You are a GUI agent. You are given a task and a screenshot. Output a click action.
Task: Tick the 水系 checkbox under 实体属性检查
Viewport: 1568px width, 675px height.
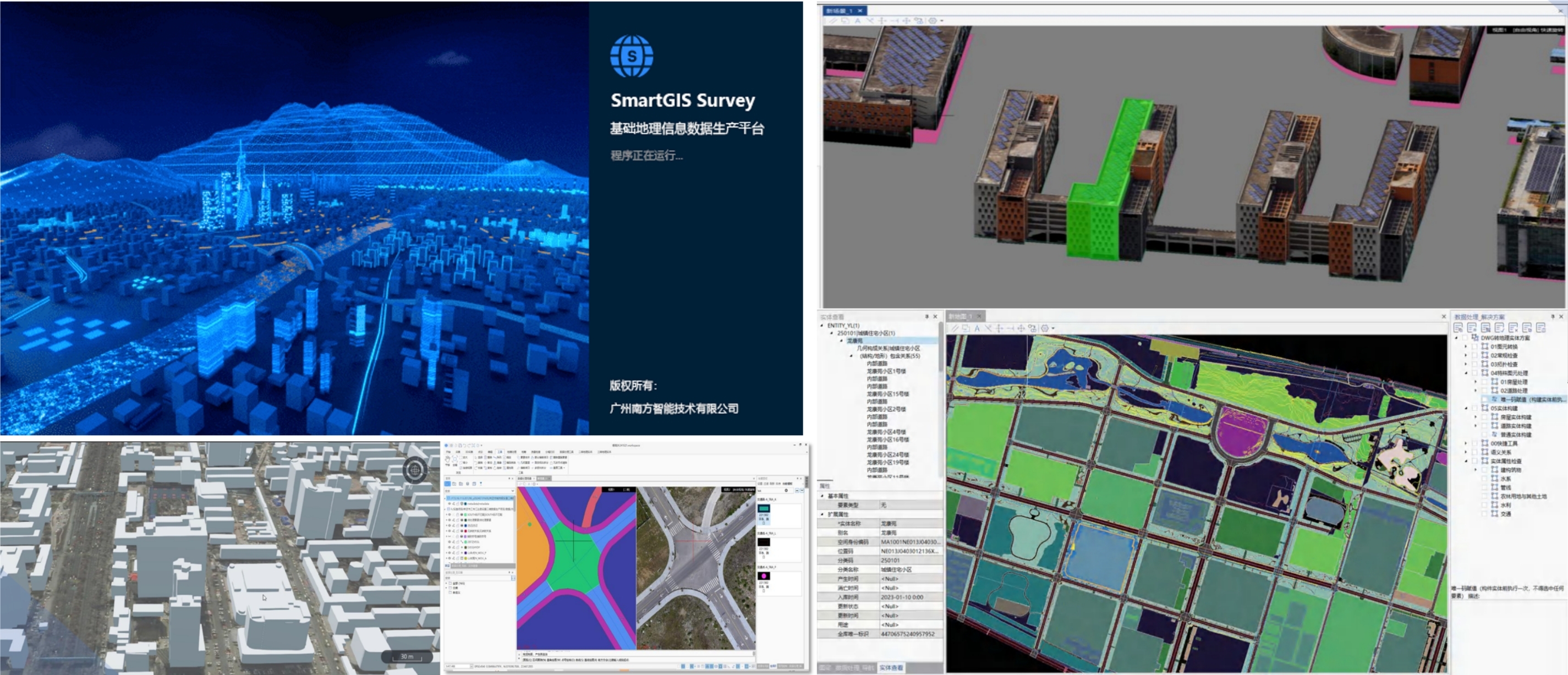[x=1484, y=479]
